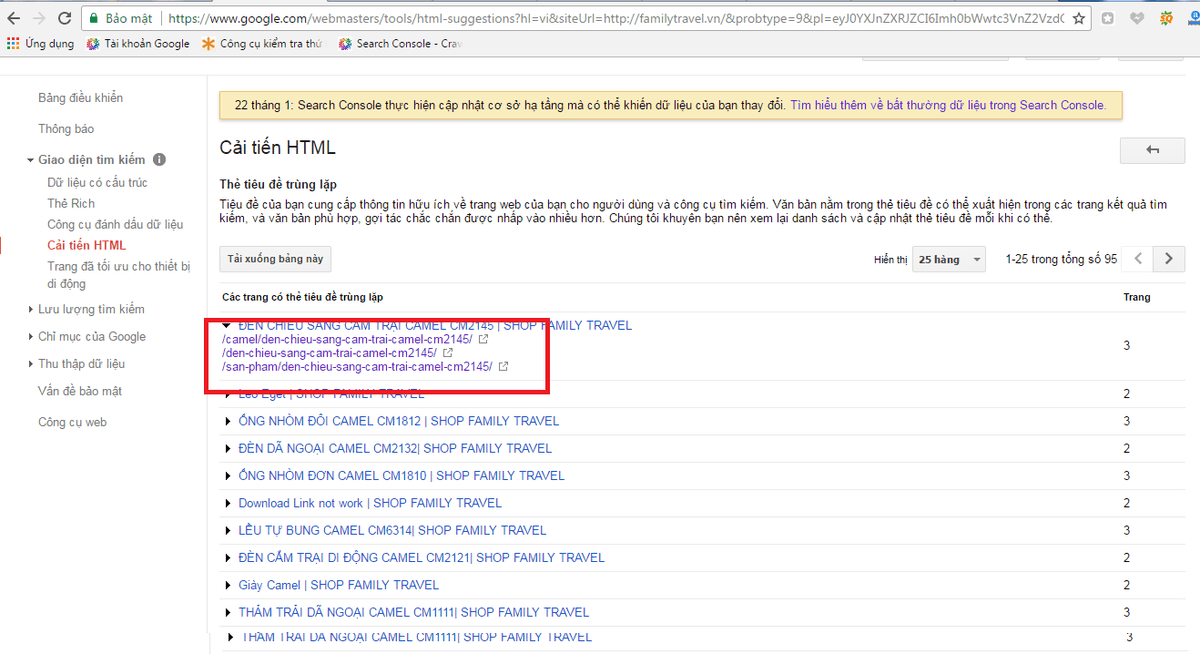This screenshot has height=654, width=1200.
Task: Click the Tải xuống bảng này button
Action: tap(275, 259)
